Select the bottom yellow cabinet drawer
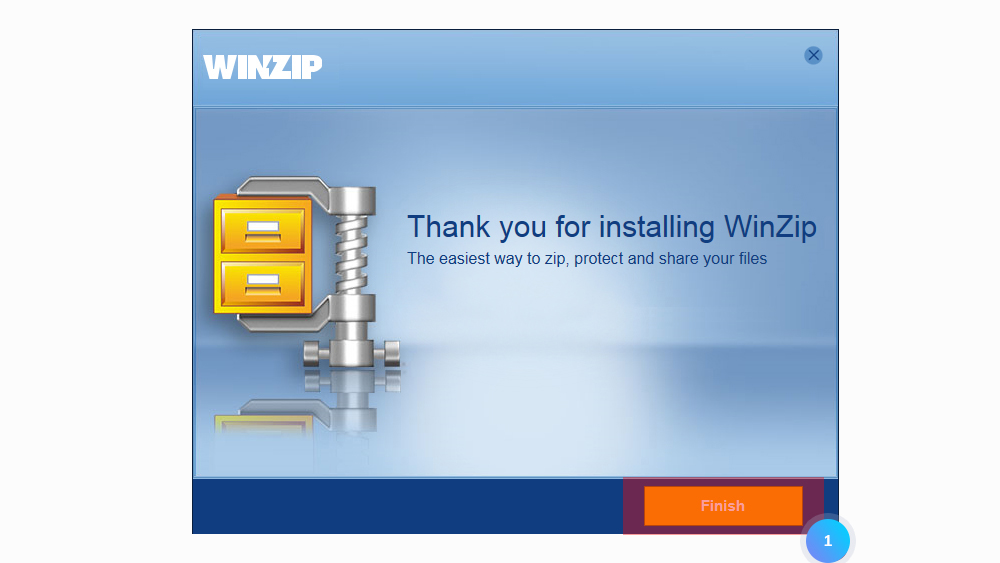 (263, 284)
